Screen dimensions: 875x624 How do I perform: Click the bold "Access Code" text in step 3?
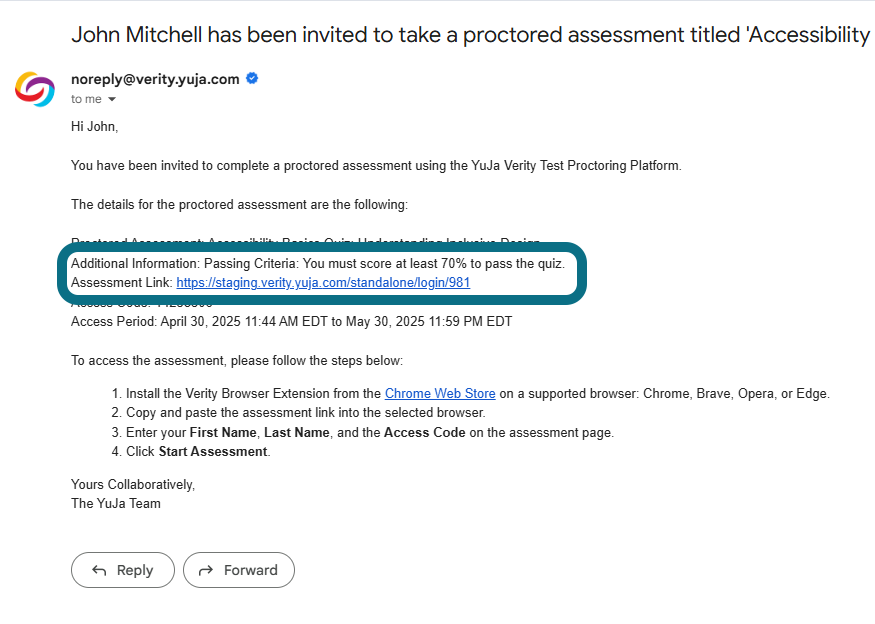424,433
